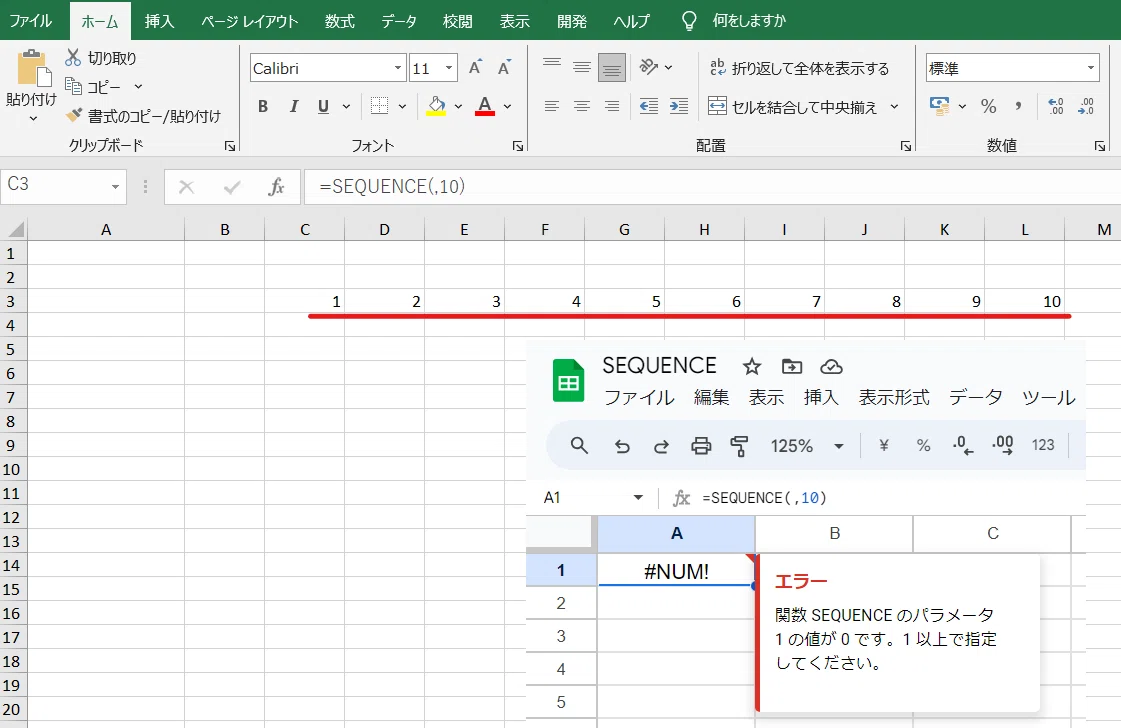This screenshot has width=1121, height=728.
Task: Open the font size 11 dropdown
Action: coord(449,68)
